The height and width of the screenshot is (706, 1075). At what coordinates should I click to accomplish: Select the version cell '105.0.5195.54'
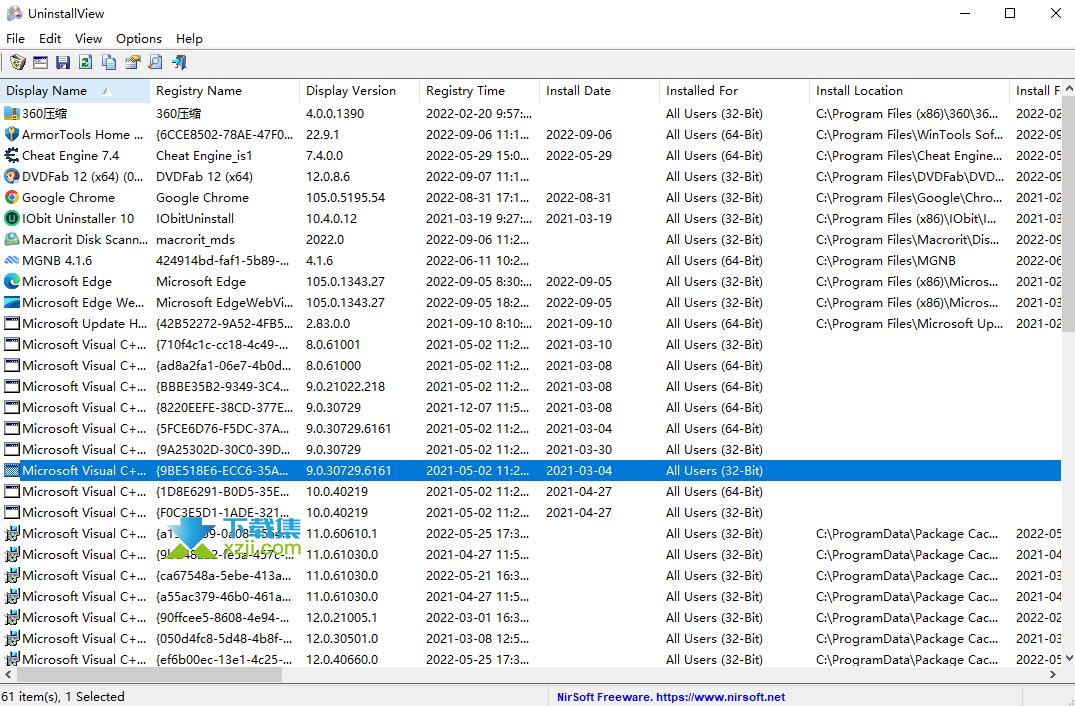tap(346, 197)
